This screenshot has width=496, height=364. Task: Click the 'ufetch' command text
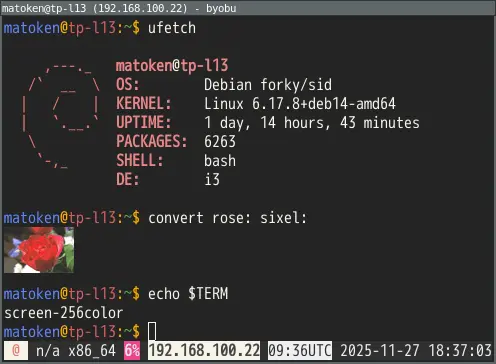click(x=172, y=28)
